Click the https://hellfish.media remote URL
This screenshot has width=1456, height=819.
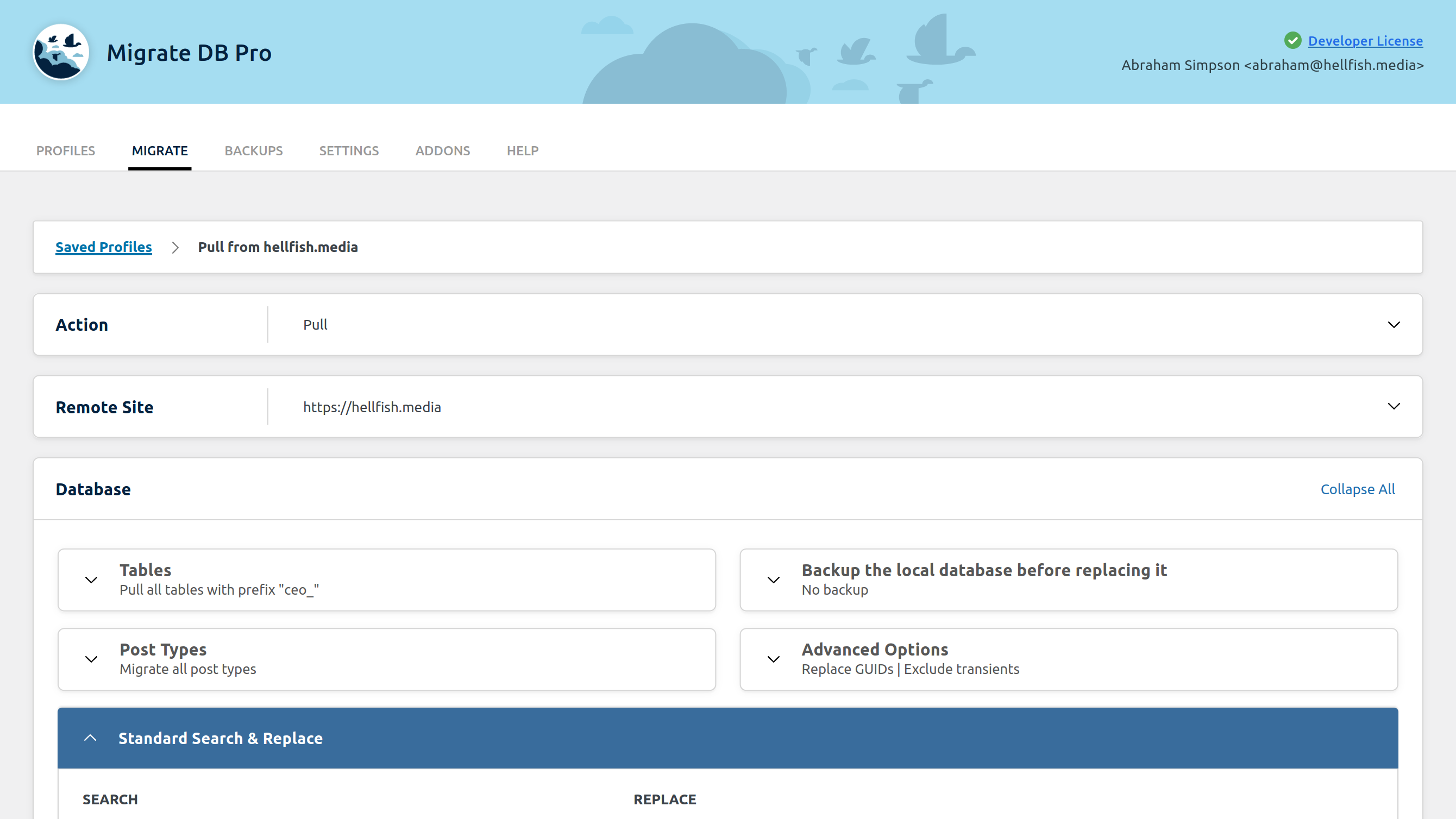point(372,407)
